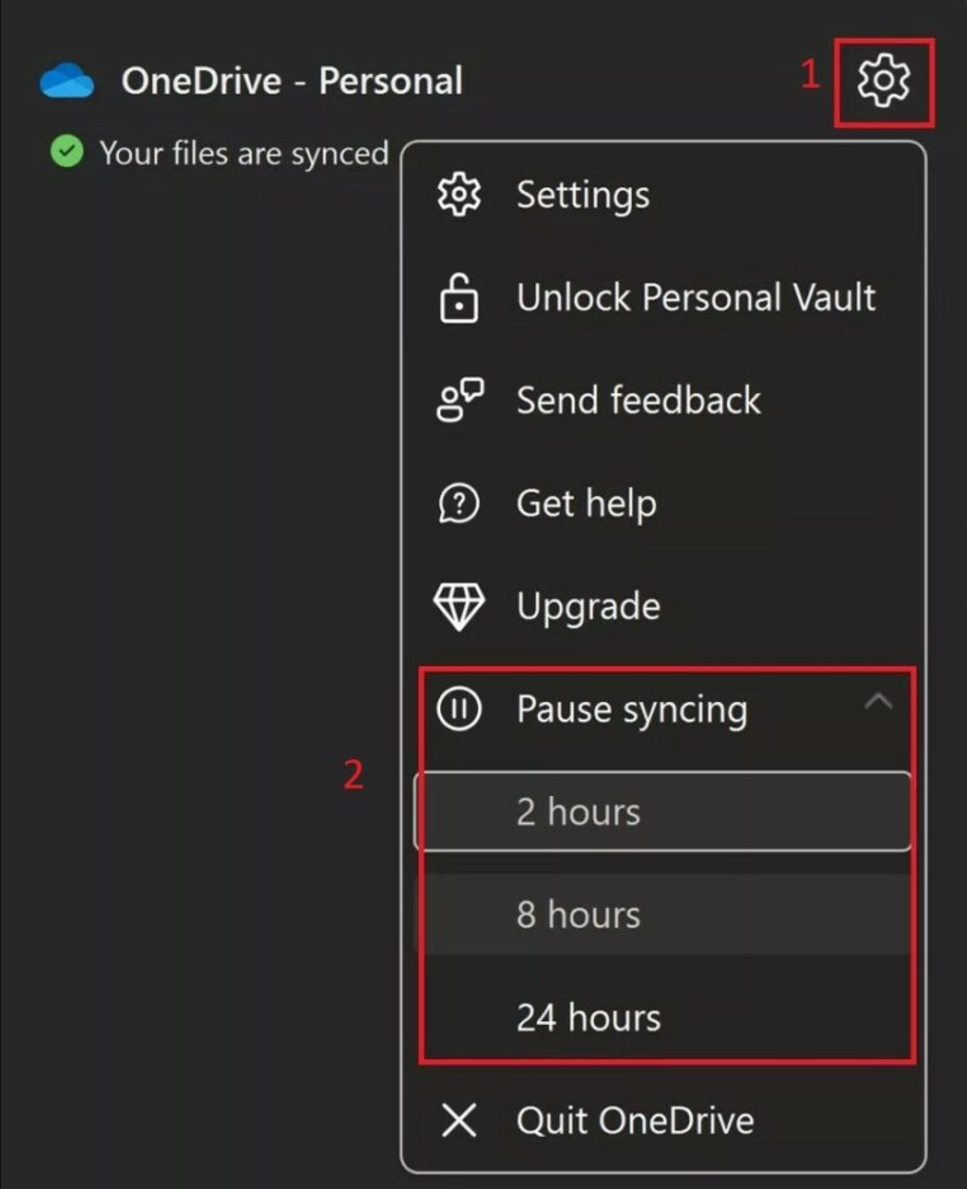Click the Quit OneDrive X icon
The image size is (967, 1189).
(x=459, y=1120)
